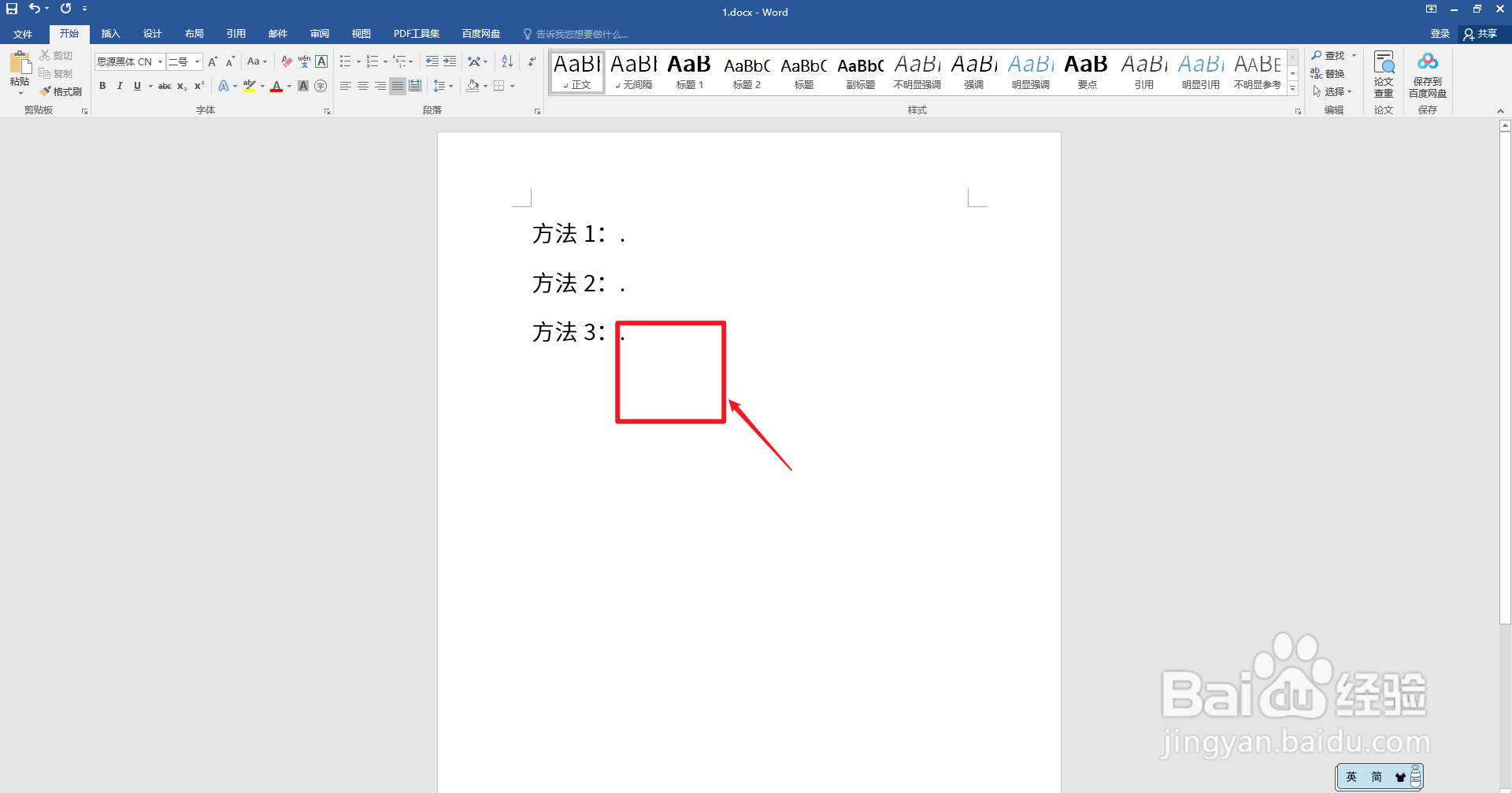Center align the paragraph
Screen dimensions: 1512x793
click(x=363, y=86)
